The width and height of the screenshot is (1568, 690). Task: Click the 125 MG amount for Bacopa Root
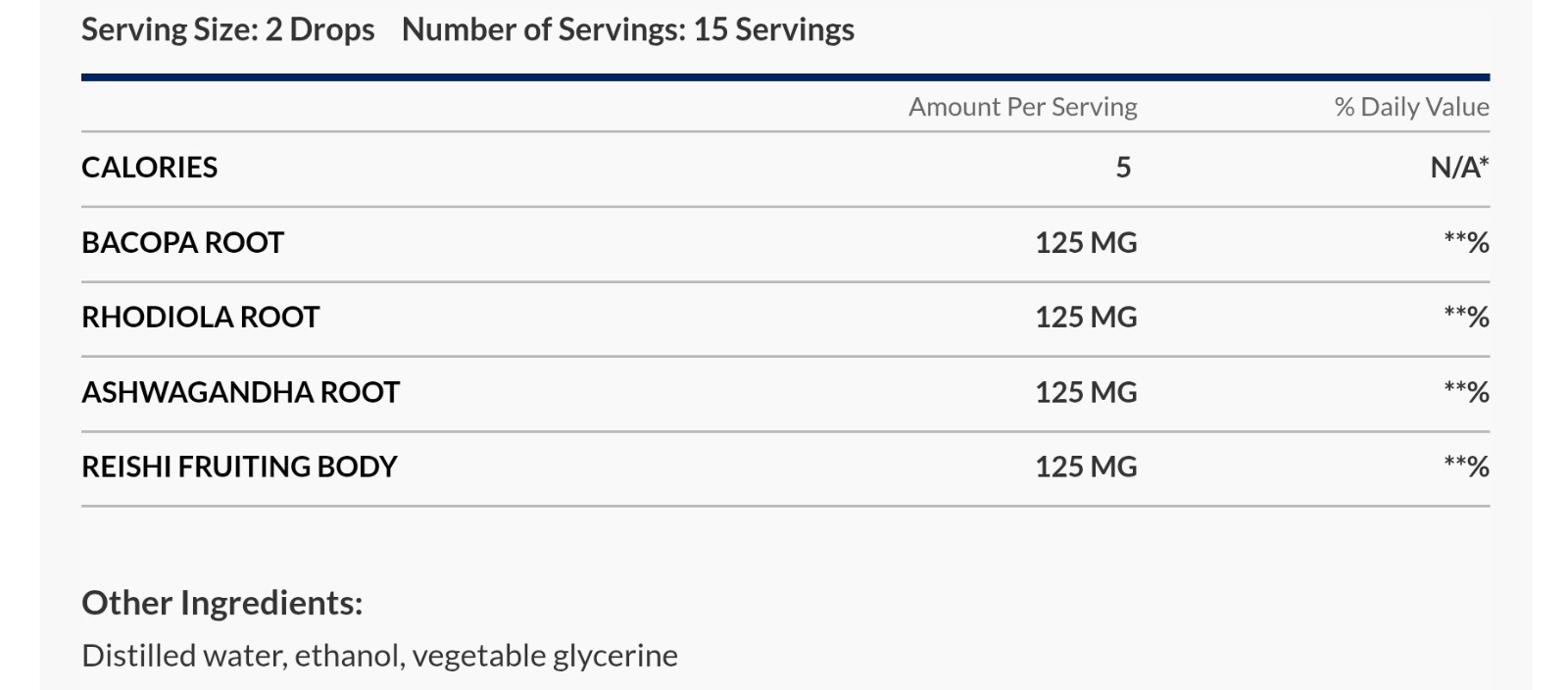tap(1086, 242)
